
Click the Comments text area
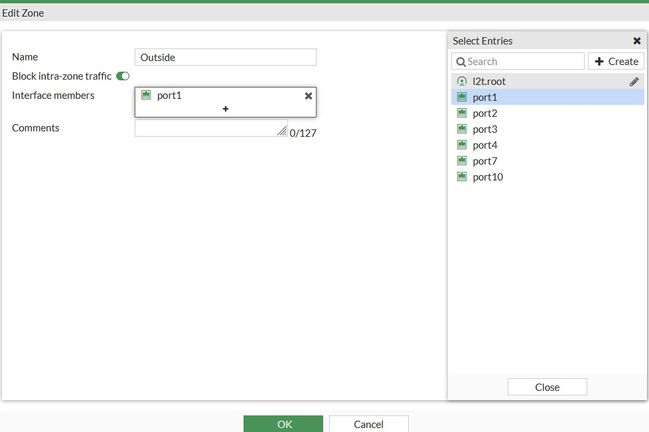[x=211, y=128]
